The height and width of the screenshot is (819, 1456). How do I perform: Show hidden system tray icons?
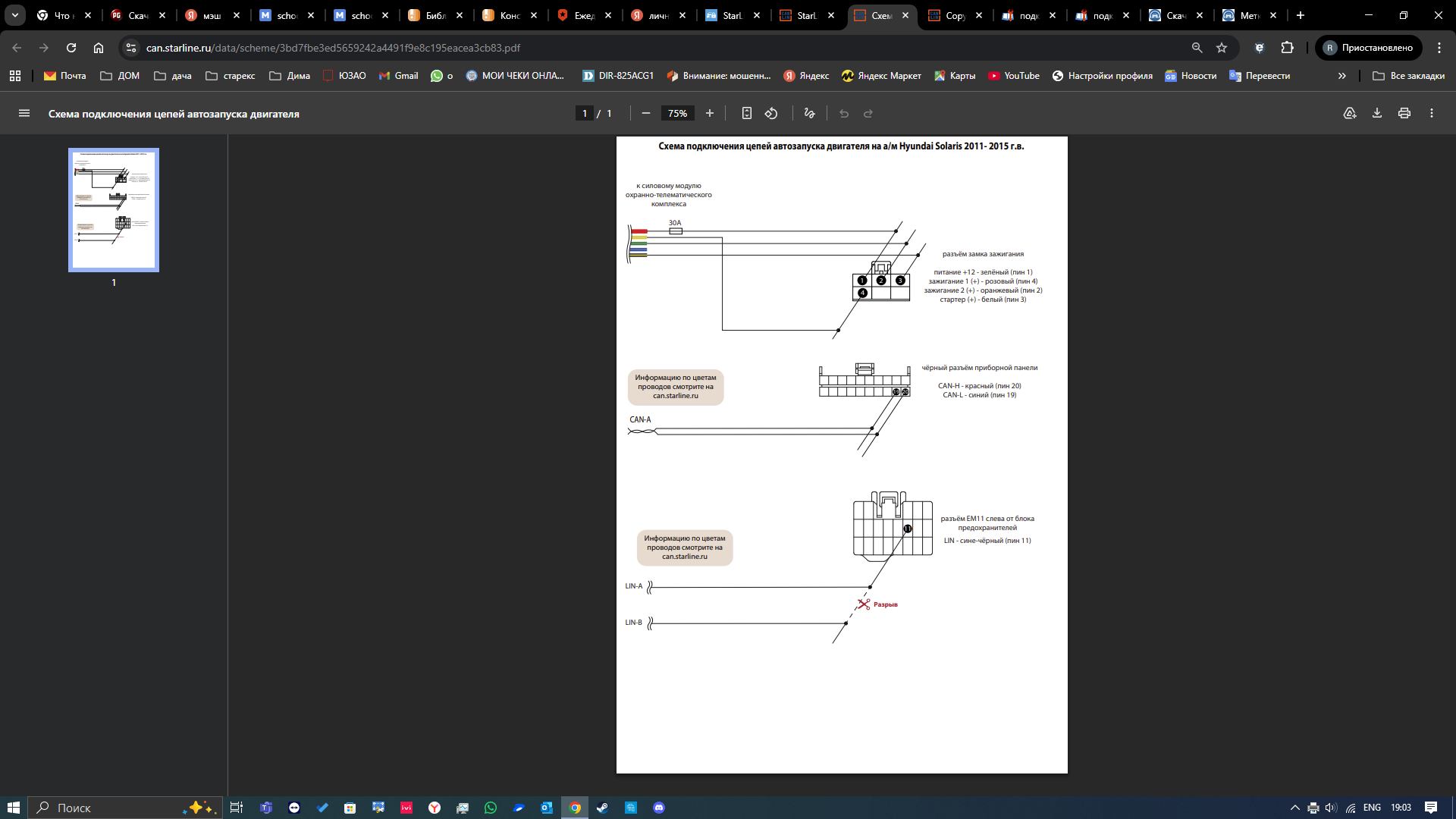[1295, 808]
